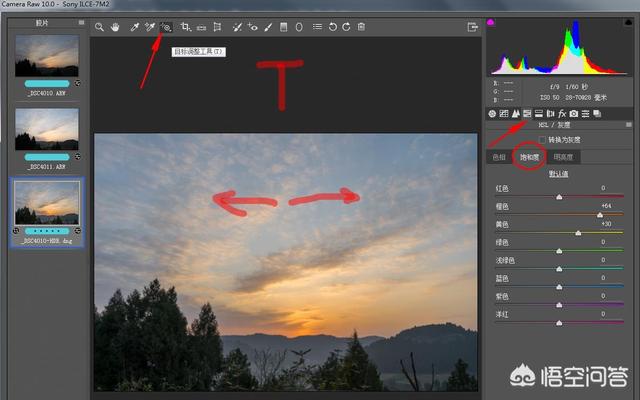
Task: Open the Camera Calibration panel icon
Action: tap(574, 114)
